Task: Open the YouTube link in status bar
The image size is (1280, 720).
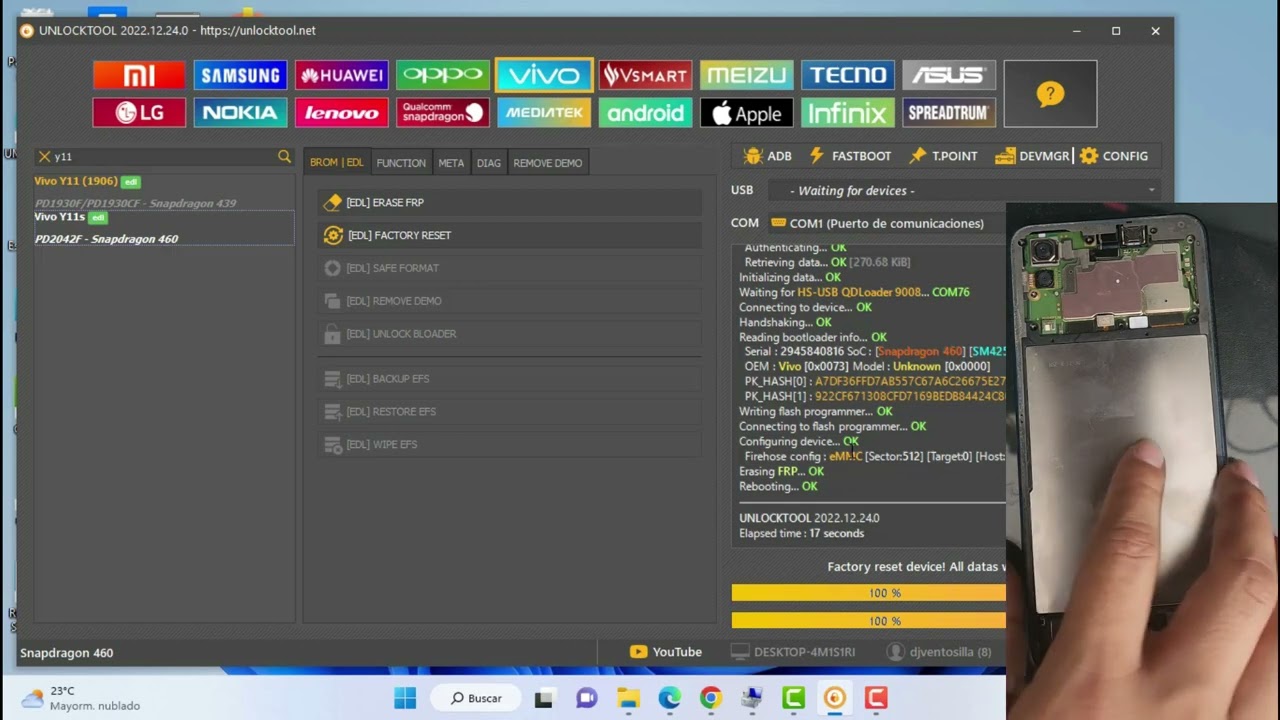Action: (666, 652)
